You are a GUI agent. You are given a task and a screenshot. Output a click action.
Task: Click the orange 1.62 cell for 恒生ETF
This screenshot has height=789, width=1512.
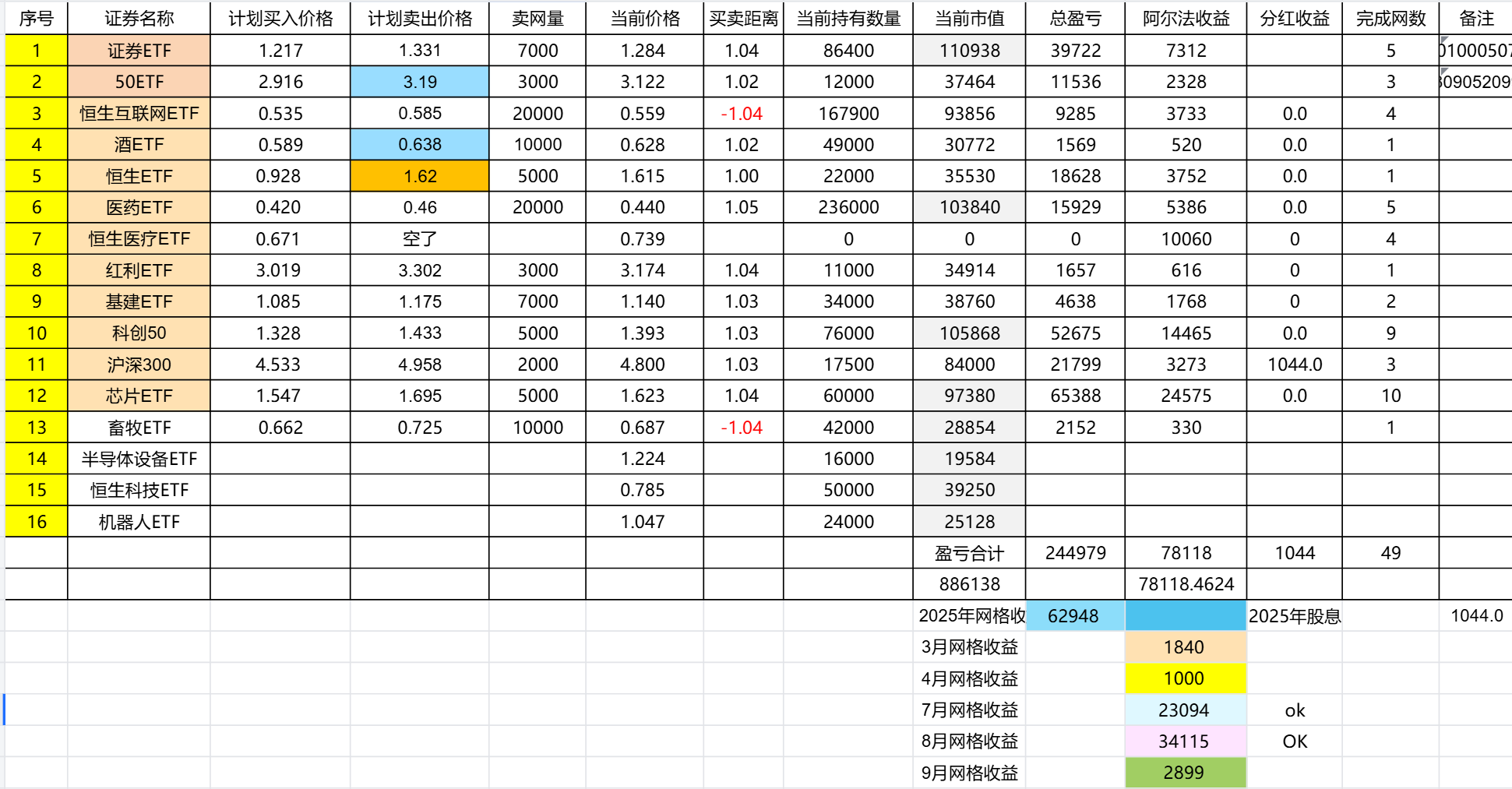point(420,176)
